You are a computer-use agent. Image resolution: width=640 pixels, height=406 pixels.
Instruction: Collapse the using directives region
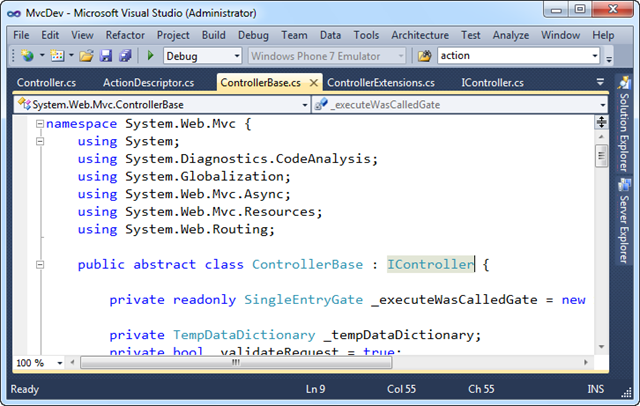point(40,142)
